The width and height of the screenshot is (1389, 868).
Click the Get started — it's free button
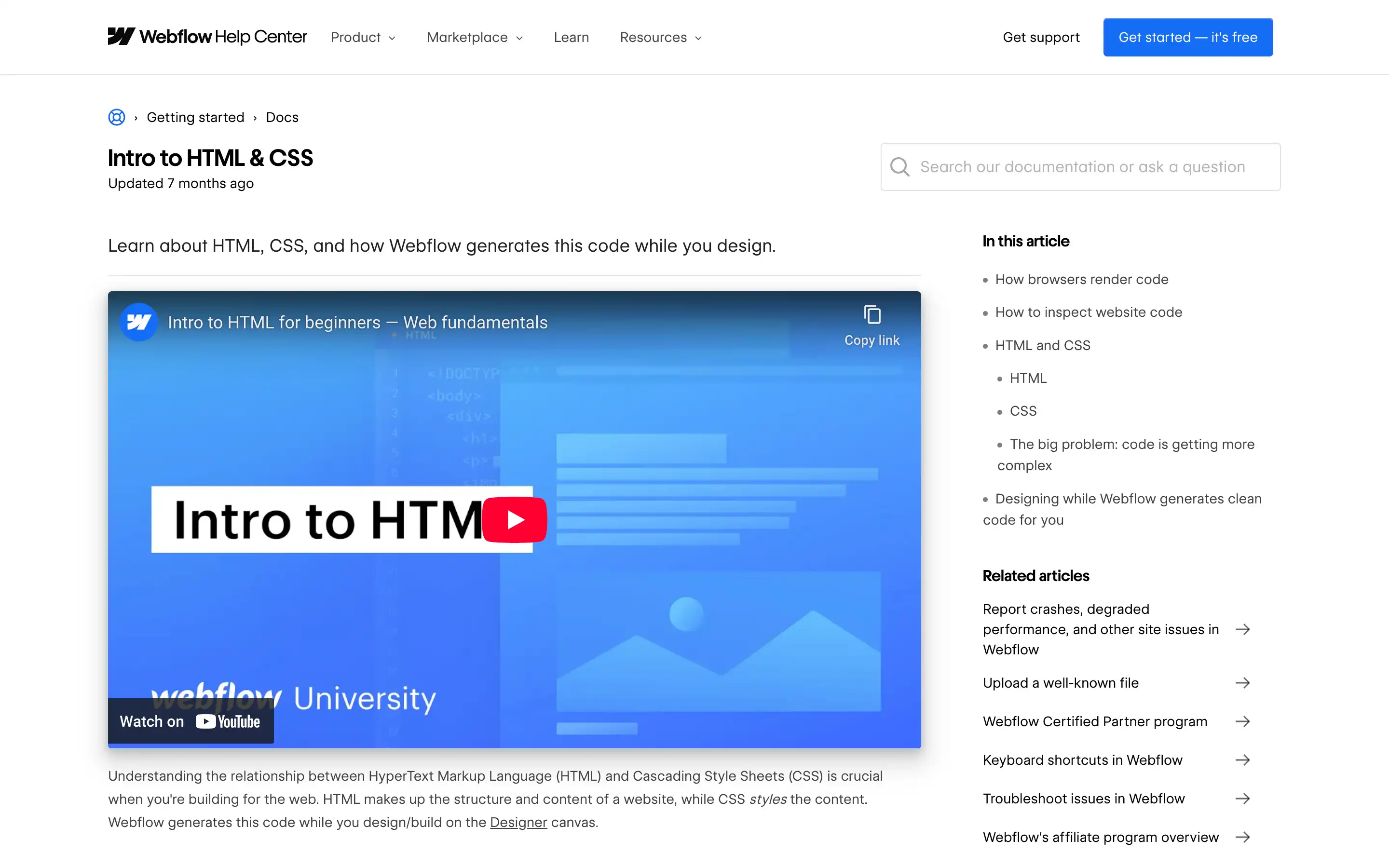coord(1188,37)
